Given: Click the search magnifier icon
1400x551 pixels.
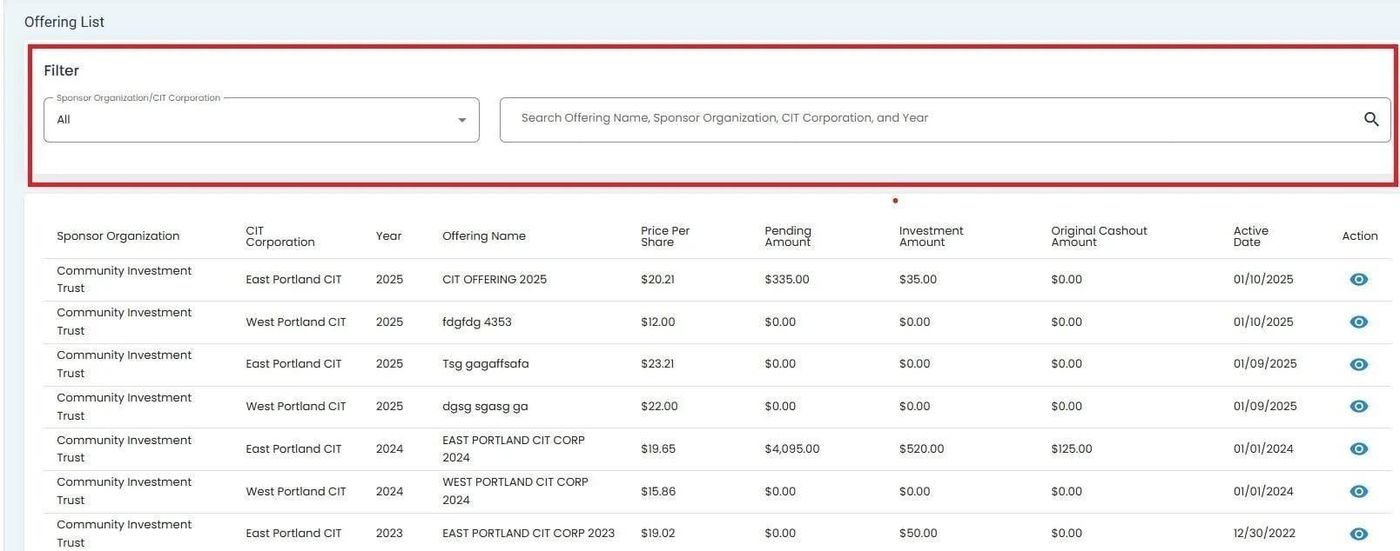Looking at the screenshot, I should pos(1371,119).
